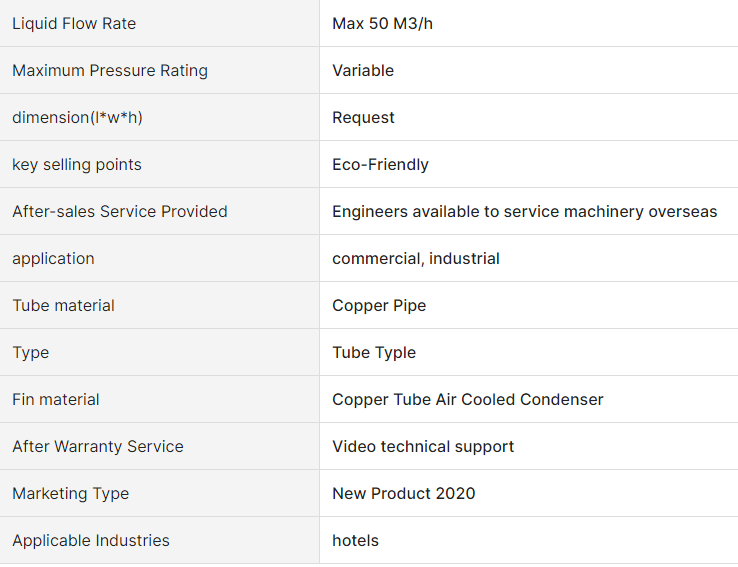Select the Variable pressure value
The image size is (738, 567).
click(363, 71)
